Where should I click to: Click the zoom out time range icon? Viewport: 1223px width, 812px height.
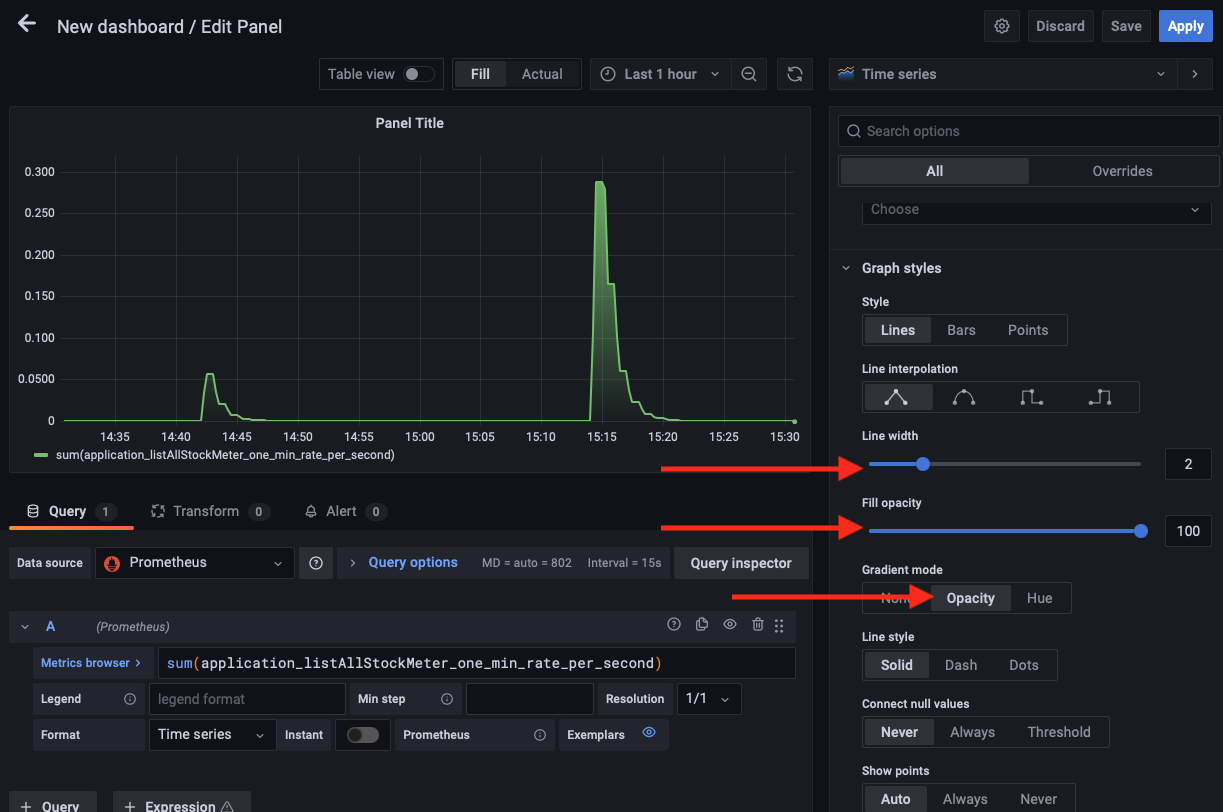click(749, 74)
